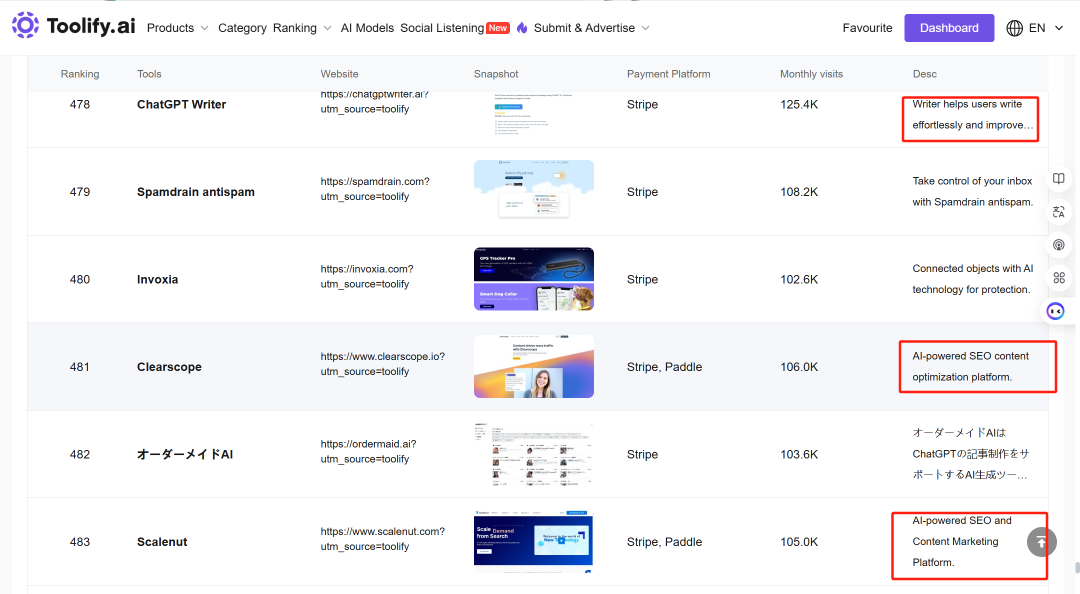Screen dimensions: 1080x594
Task: Open the Clearscope tool name
Action: pyautogui.click(x=169, y=367)
